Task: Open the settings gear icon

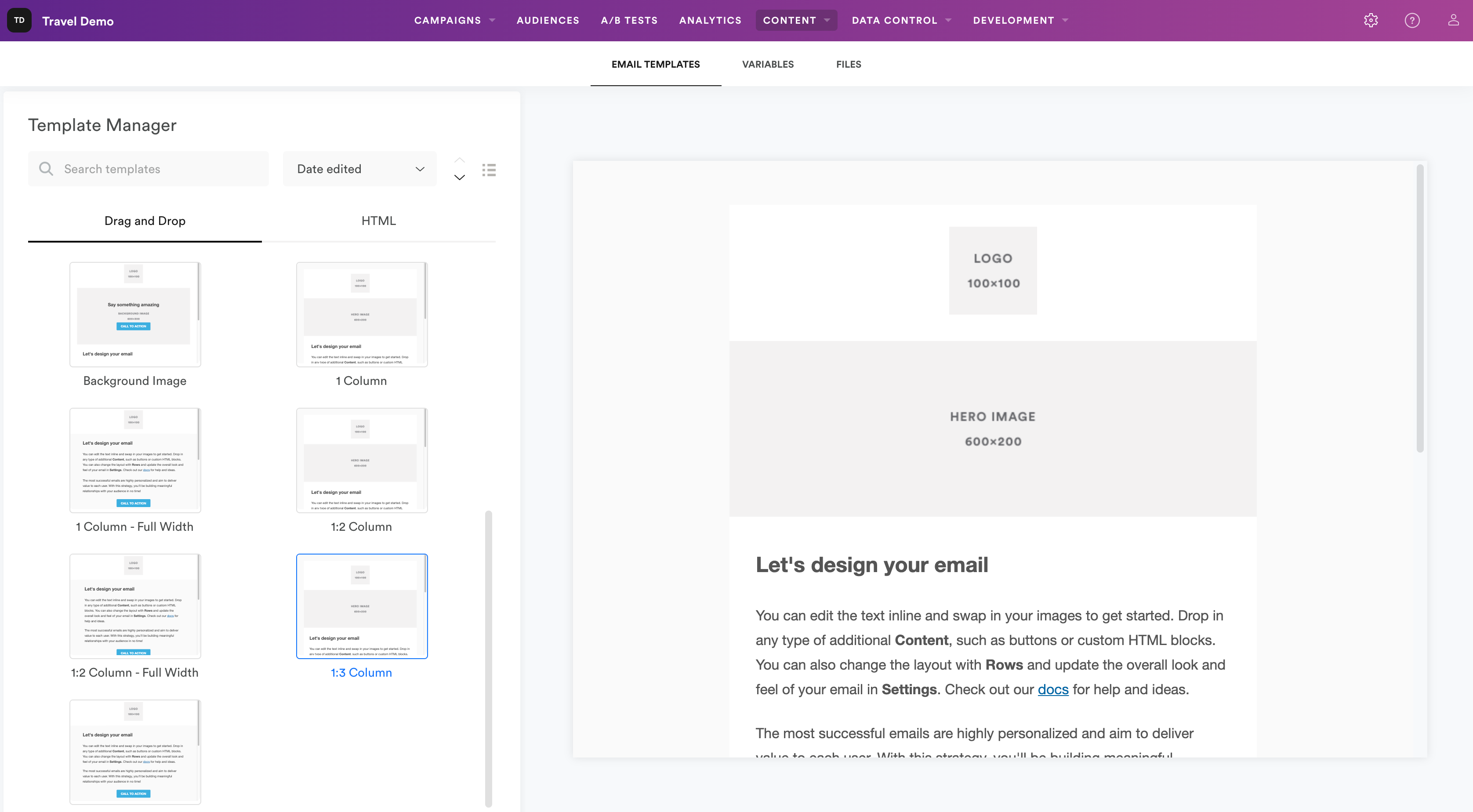Action: [1371, 21]
